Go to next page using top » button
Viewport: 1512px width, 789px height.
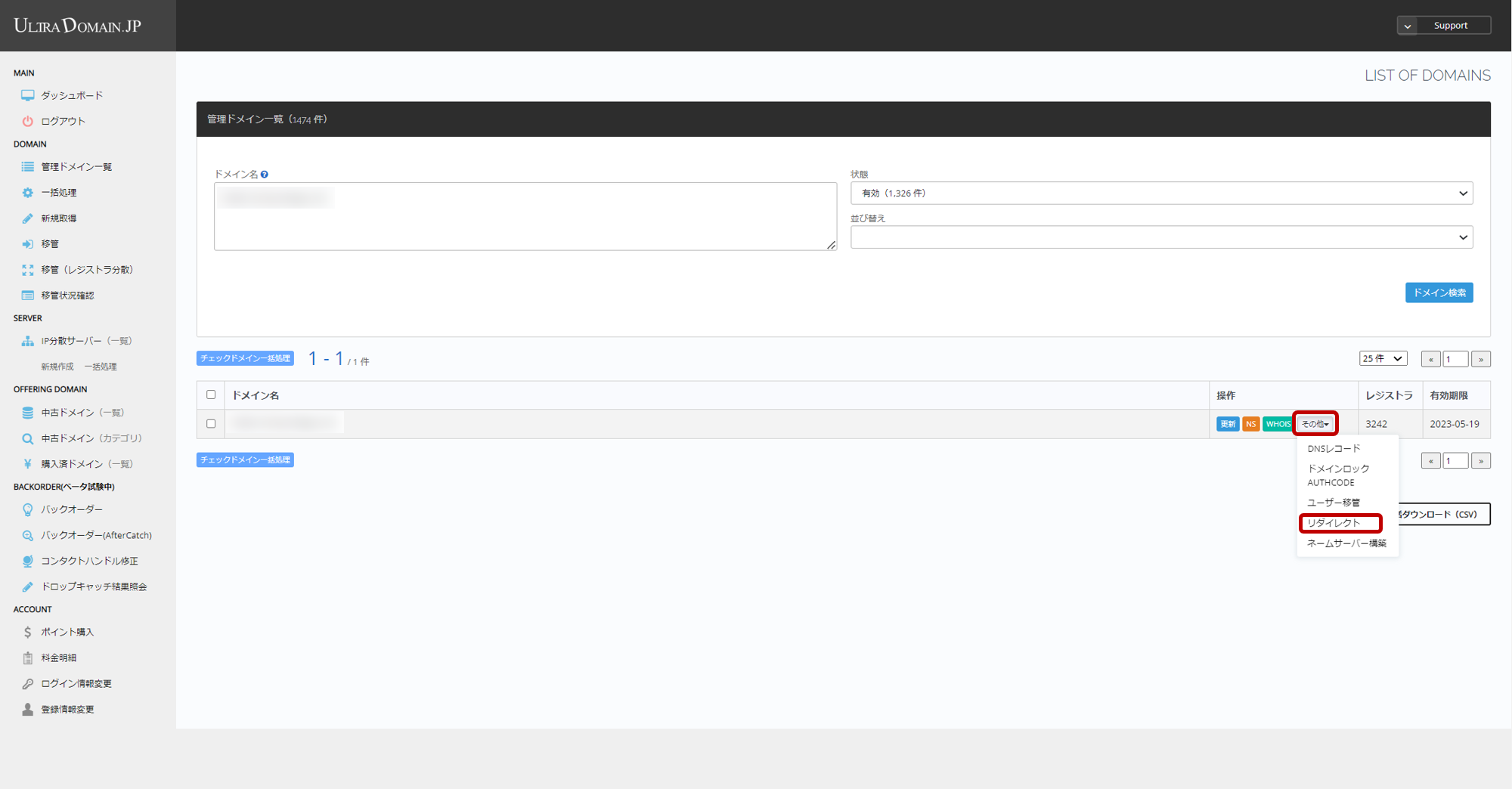(1481, 359)
